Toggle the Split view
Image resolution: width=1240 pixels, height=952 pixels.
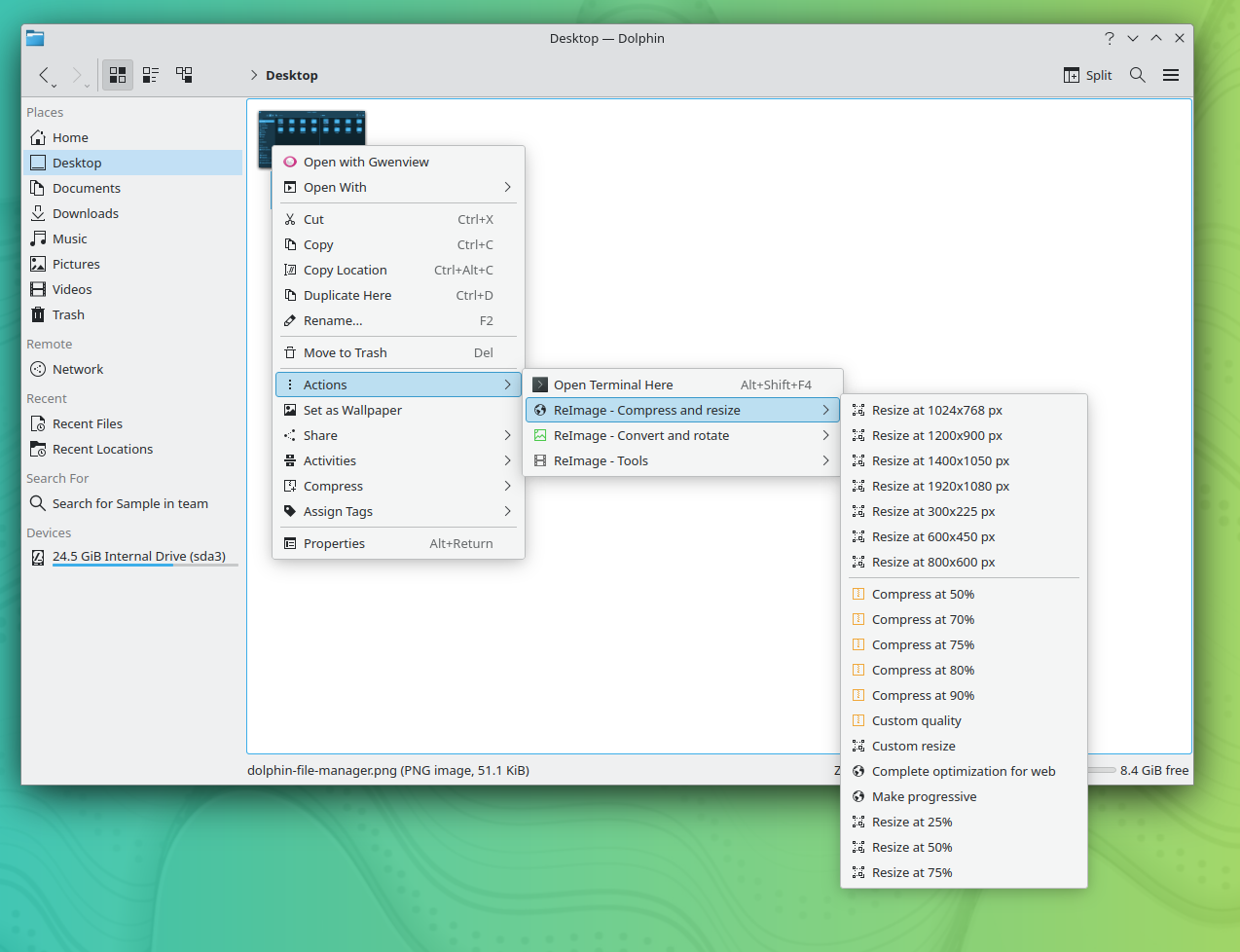tap(1086, 75)
